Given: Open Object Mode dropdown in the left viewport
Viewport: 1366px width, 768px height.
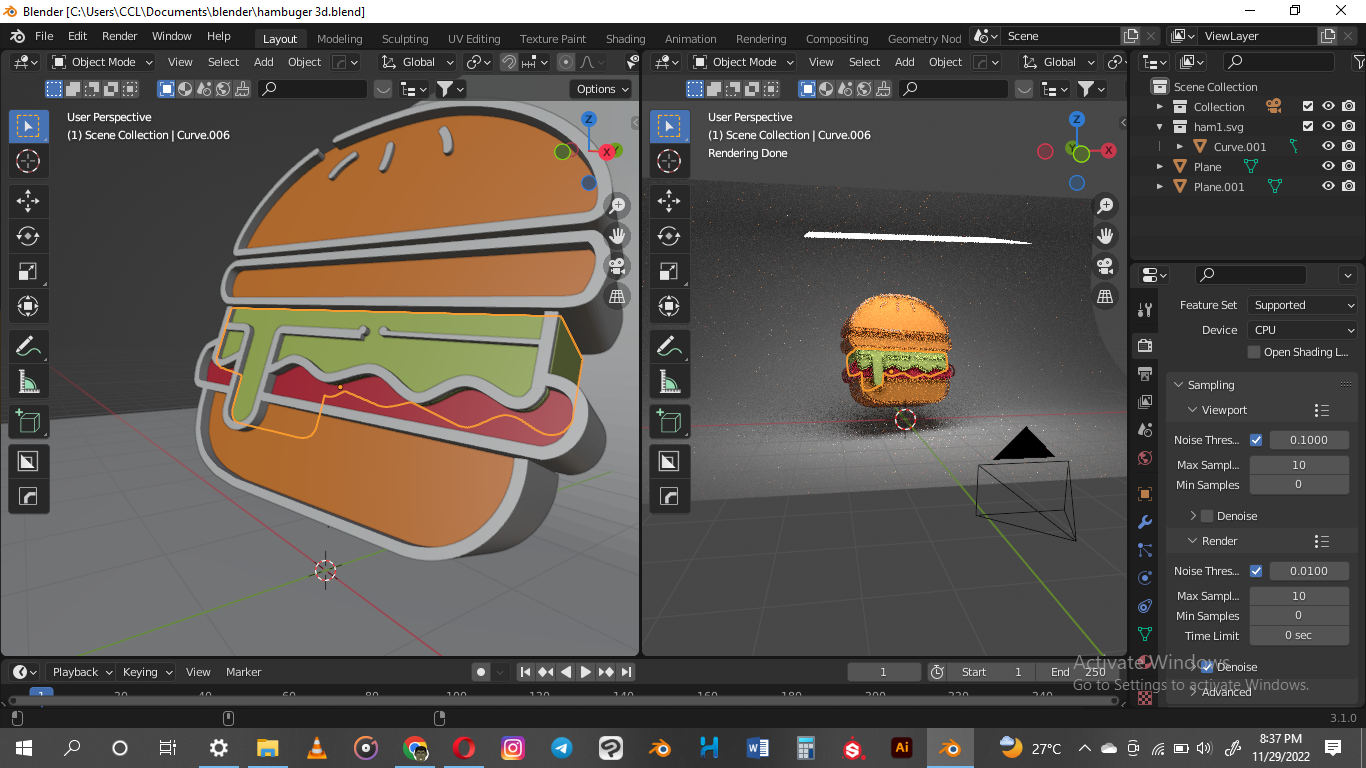Looking at the screenshot, I should click(x=101, y=62).
